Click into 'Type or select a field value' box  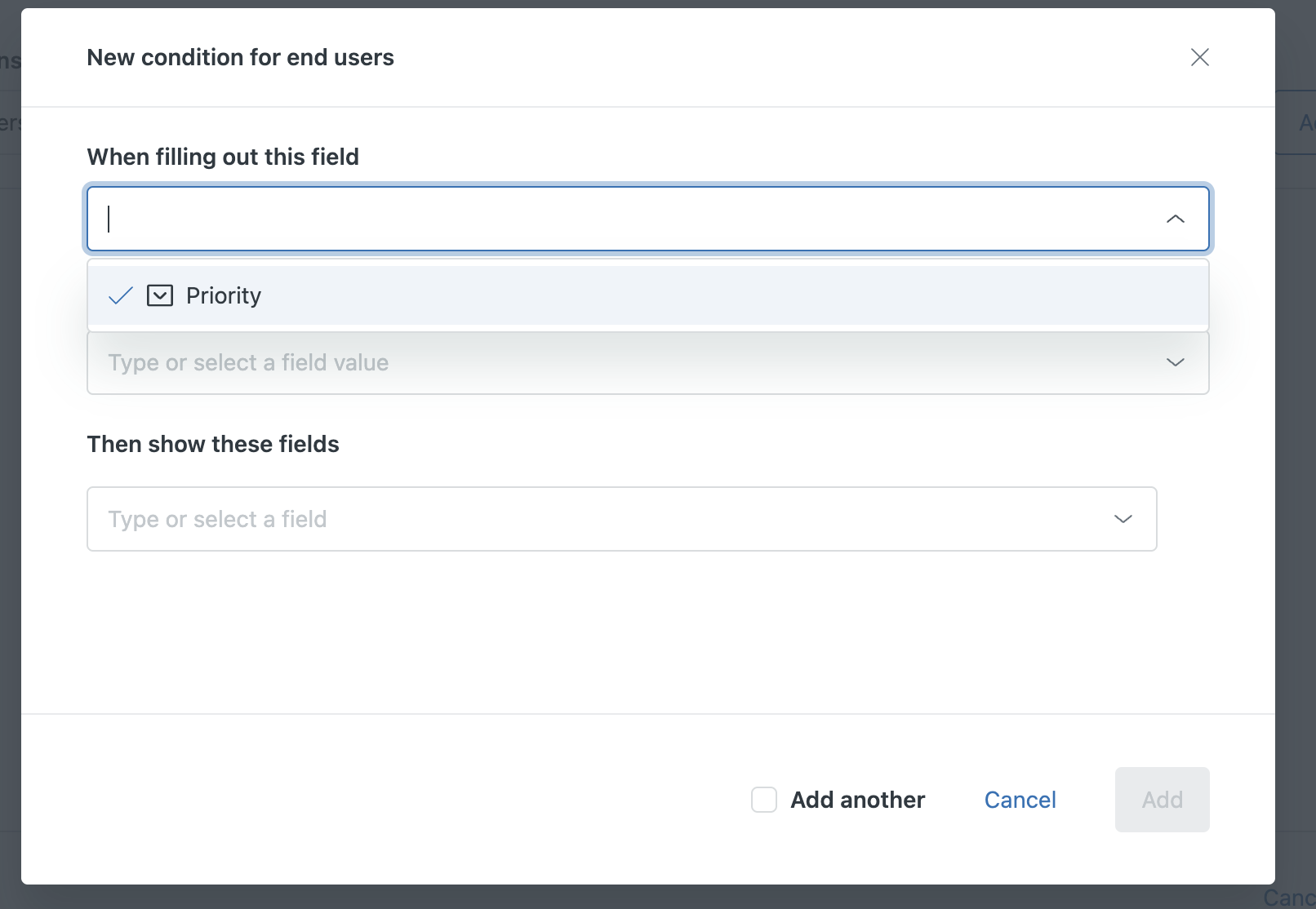coord(620,362)
